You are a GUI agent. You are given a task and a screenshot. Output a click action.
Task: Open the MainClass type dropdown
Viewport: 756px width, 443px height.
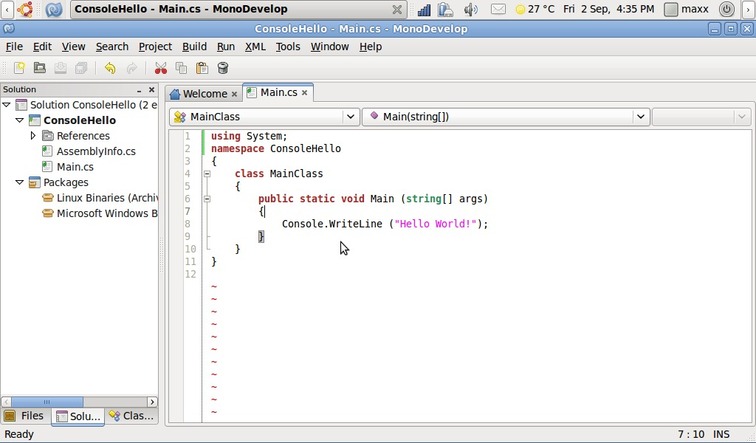tap(264, 117)
